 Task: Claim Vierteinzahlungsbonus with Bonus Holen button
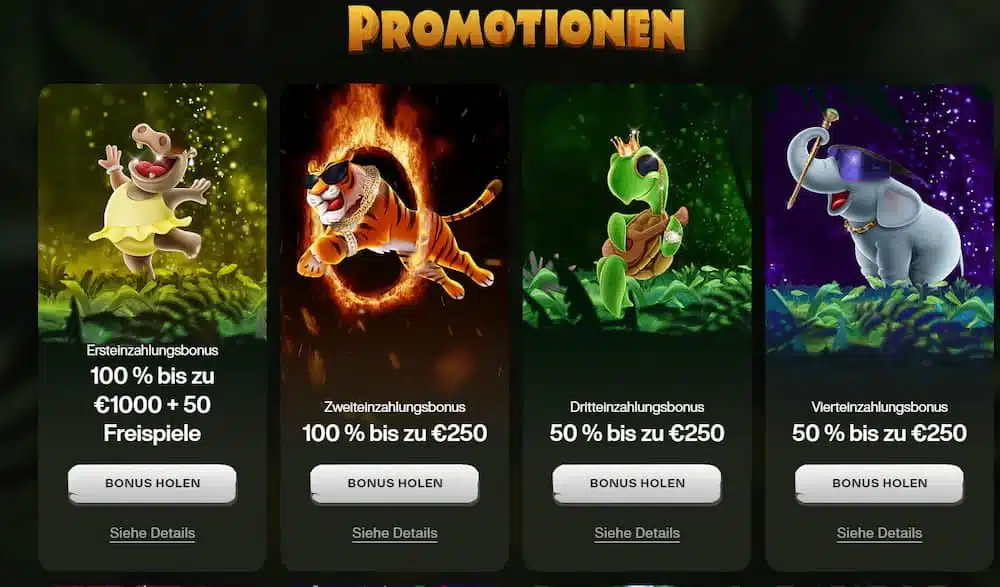tap(879, 483)
